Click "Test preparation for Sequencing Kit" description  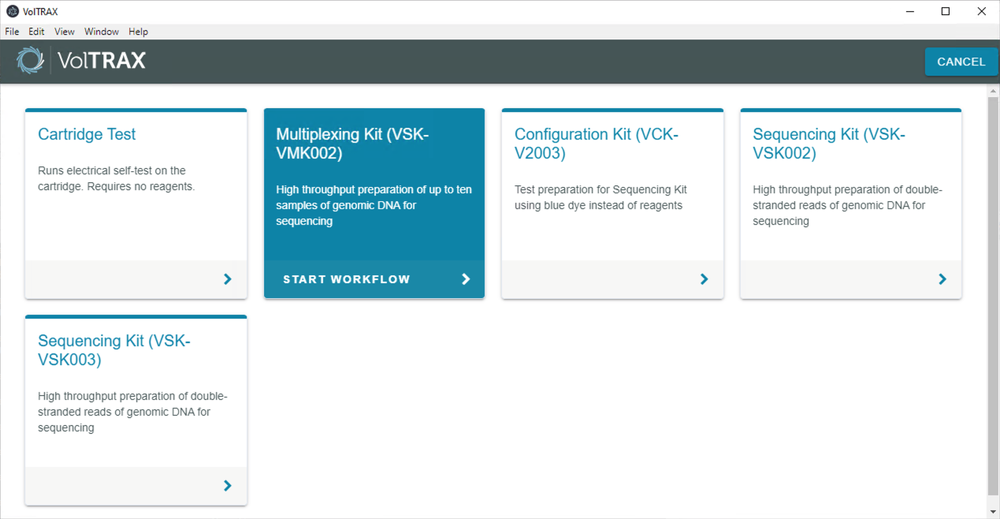pyautogui.click(x=601, y=198)
